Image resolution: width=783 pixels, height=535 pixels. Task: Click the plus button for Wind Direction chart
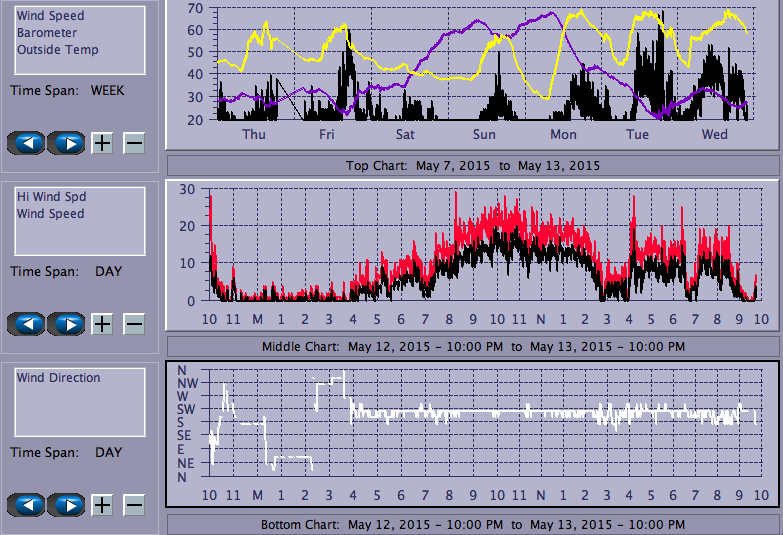pyautogui.click(x=102, y=505)
